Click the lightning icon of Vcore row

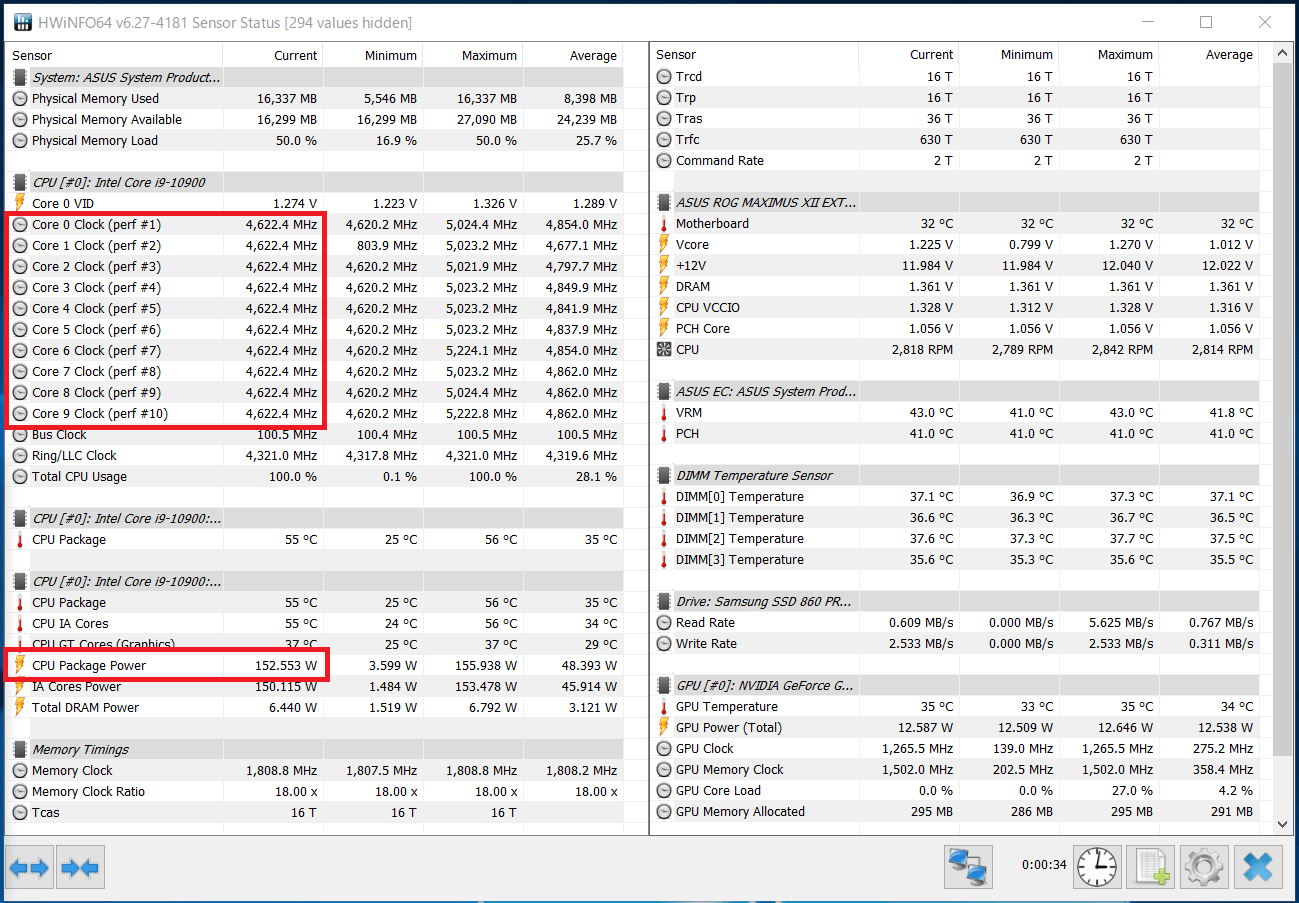click(x=664, y=244)
